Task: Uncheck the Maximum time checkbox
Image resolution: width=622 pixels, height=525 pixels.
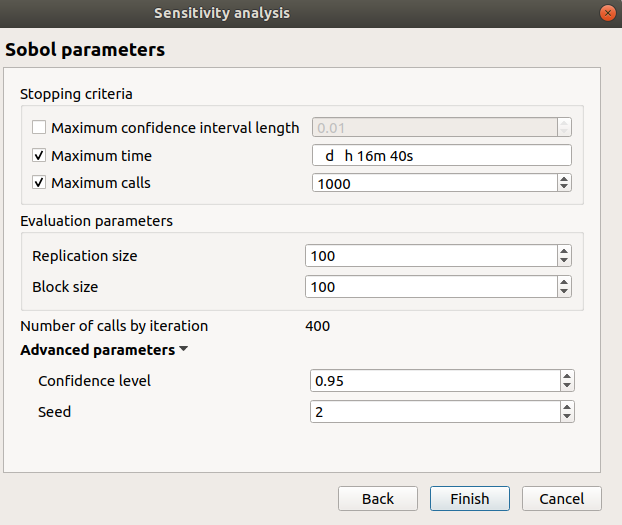Action: tap(39, 156)
